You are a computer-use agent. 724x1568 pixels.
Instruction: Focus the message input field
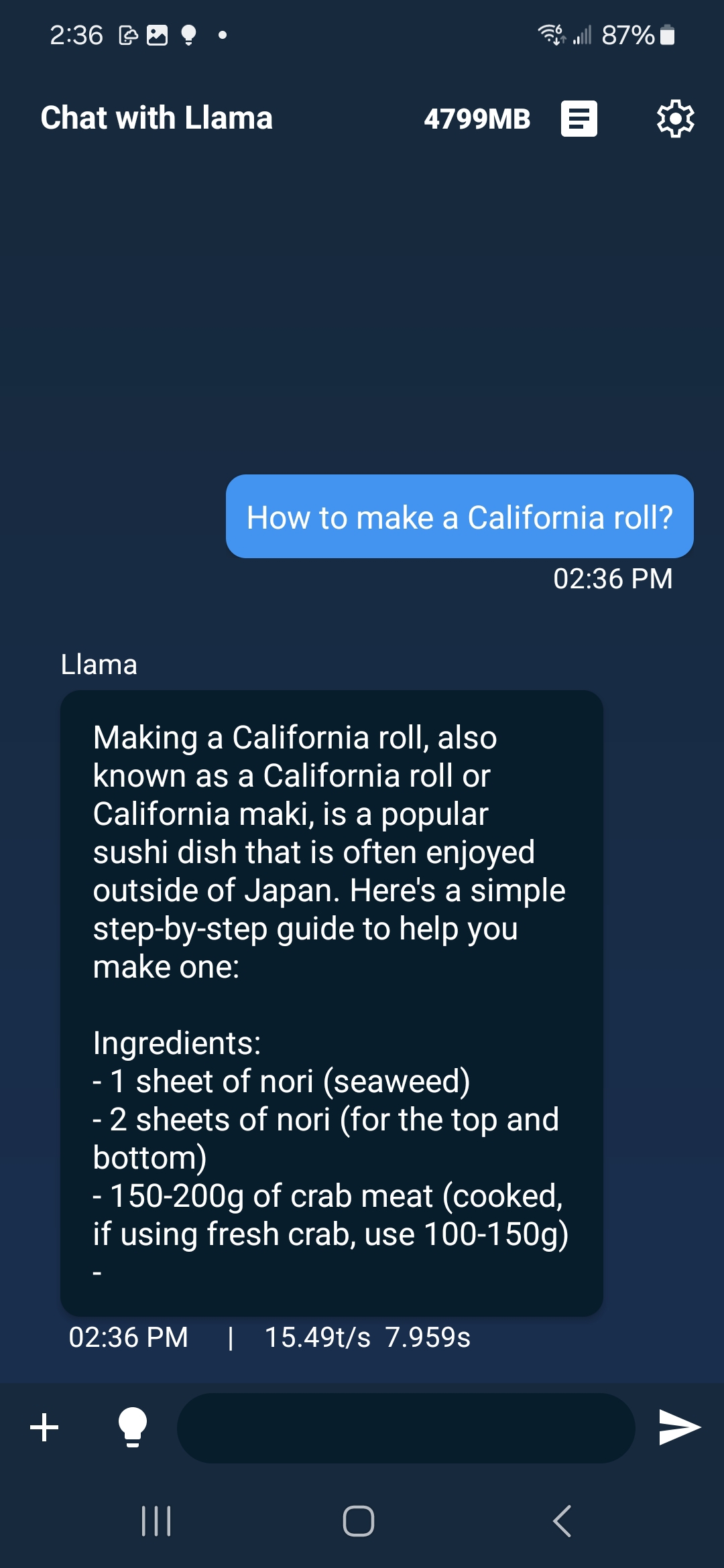tap(406, 1427)
